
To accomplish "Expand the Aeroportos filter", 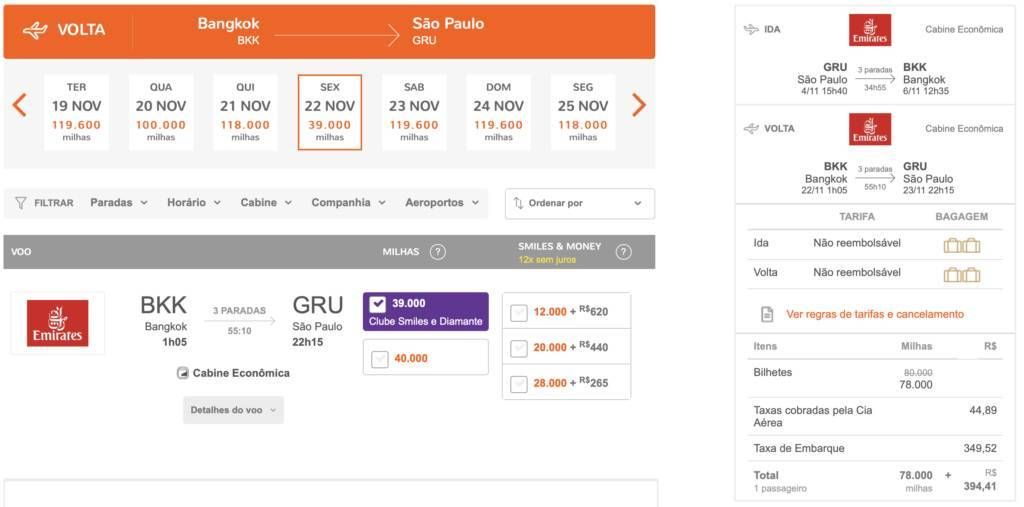I will point(441,203).
